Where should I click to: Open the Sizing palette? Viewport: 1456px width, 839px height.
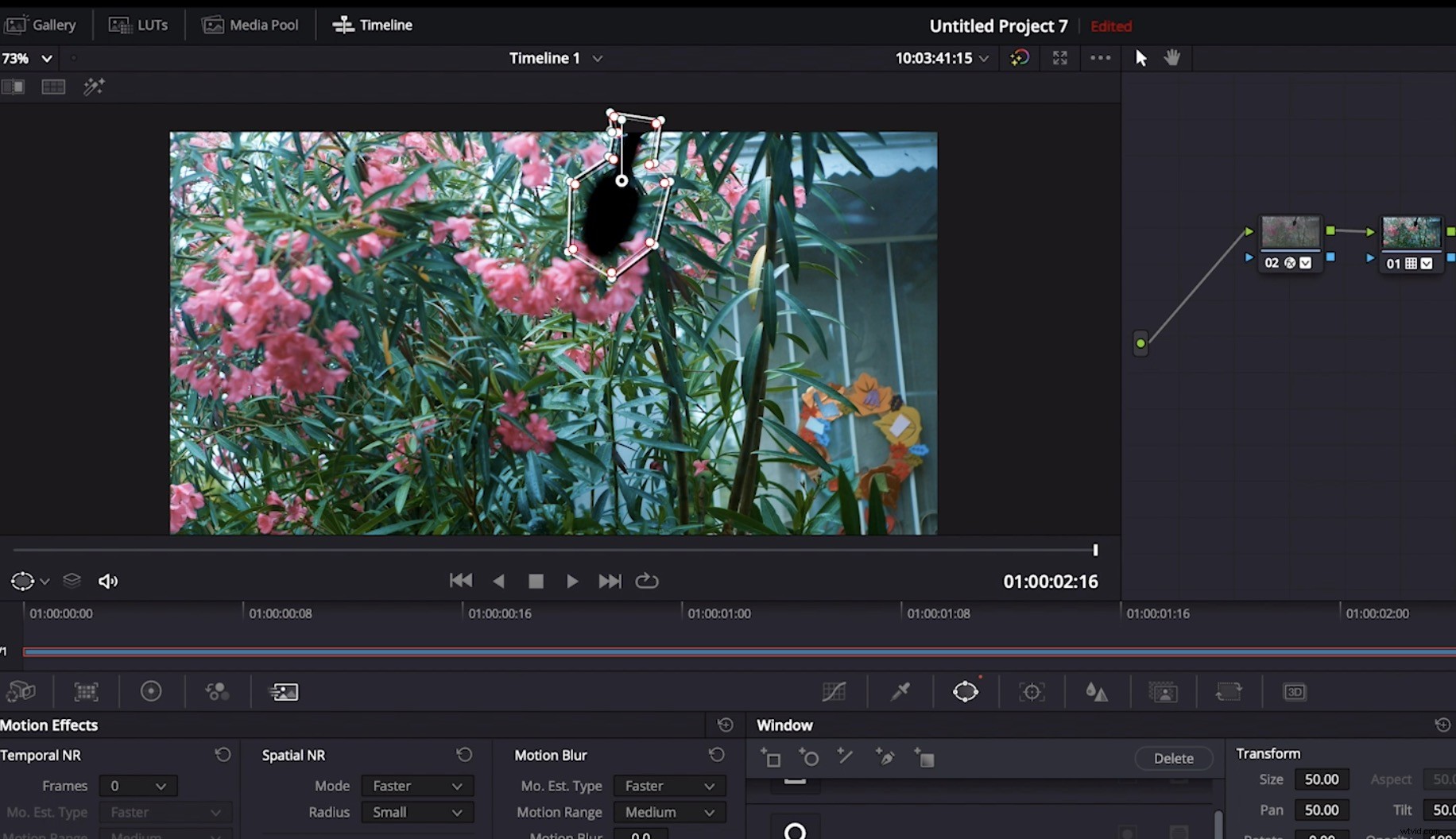(x=1229, y=691)
